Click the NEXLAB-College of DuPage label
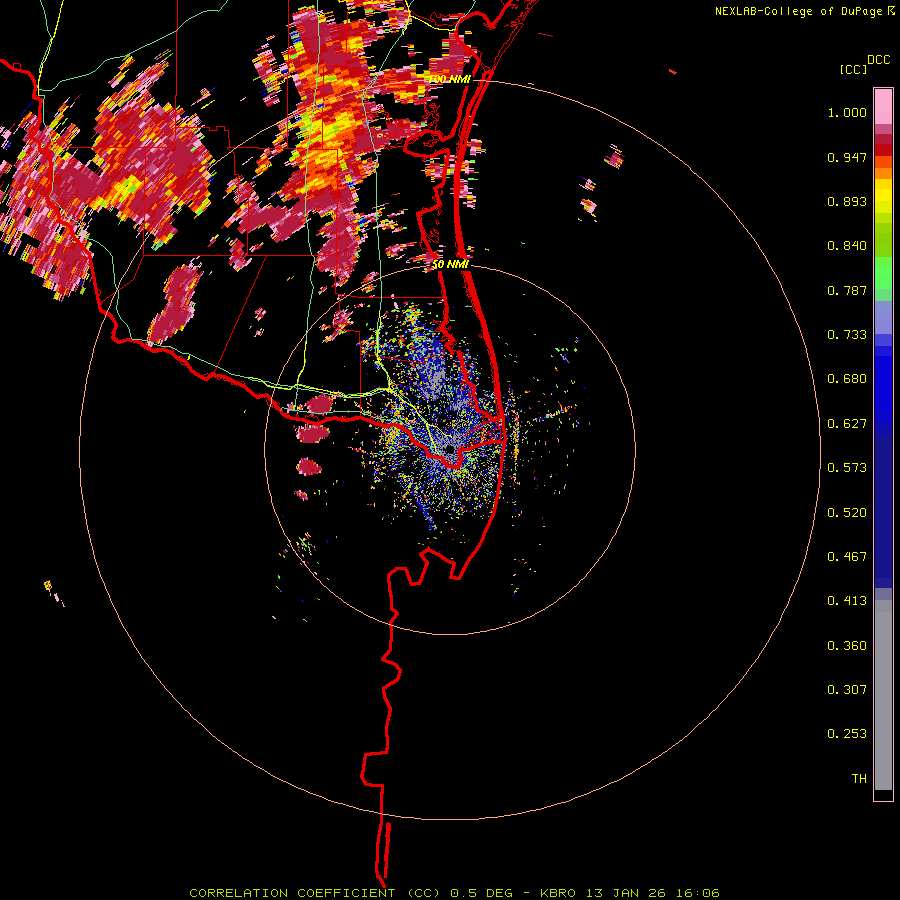 [x=798, y=11]
